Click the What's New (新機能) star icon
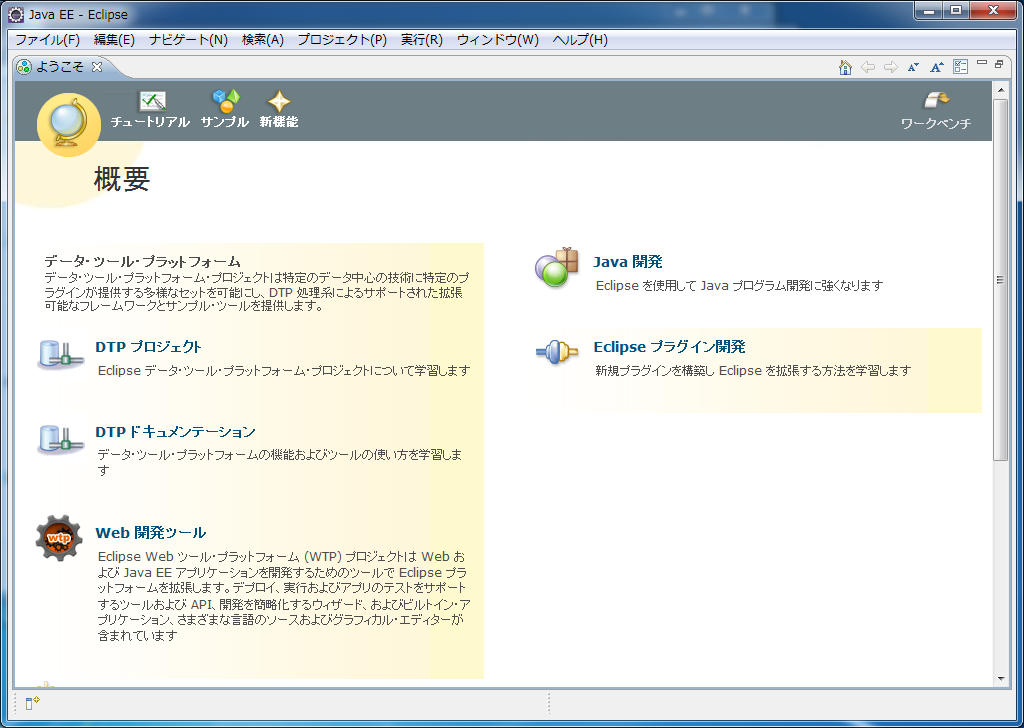The height and width of the screenshot is (728, 1024). 279,102
